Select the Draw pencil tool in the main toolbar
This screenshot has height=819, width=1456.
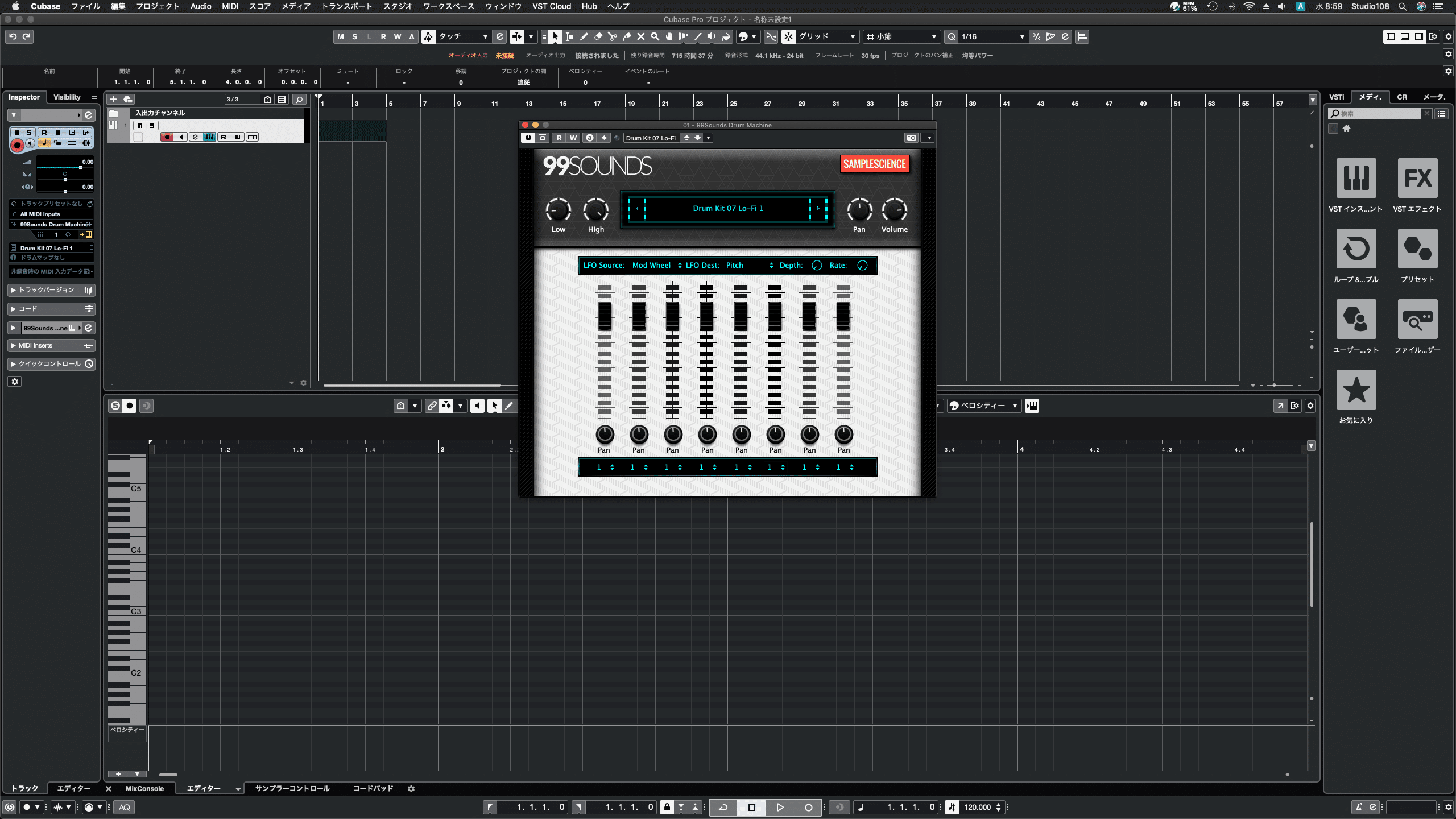(x=584, y=36)
